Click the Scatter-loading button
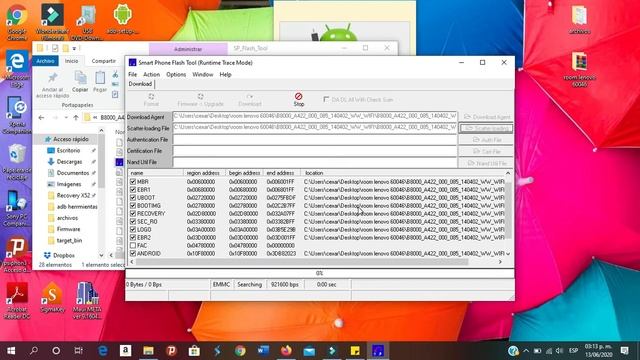Image resolution: width=640 pixels, height=360 pixels. (x=486, y=129)
